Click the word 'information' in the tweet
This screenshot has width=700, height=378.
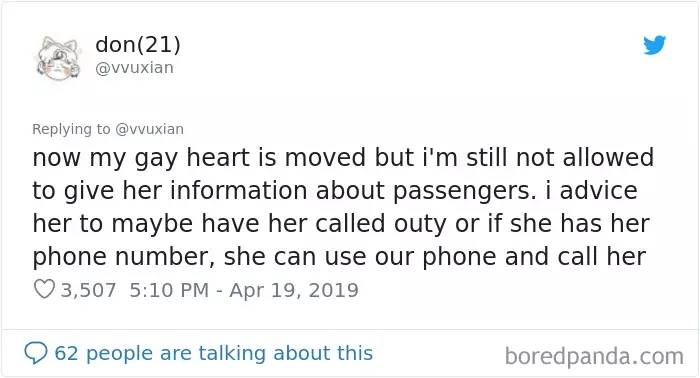pos(238,190)
